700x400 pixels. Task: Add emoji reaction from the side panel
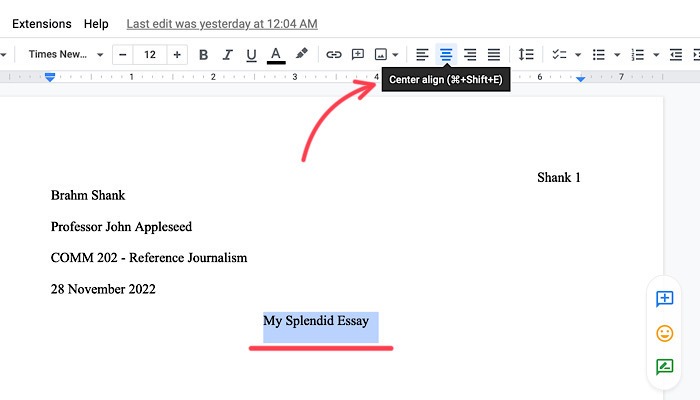point(664,333)
